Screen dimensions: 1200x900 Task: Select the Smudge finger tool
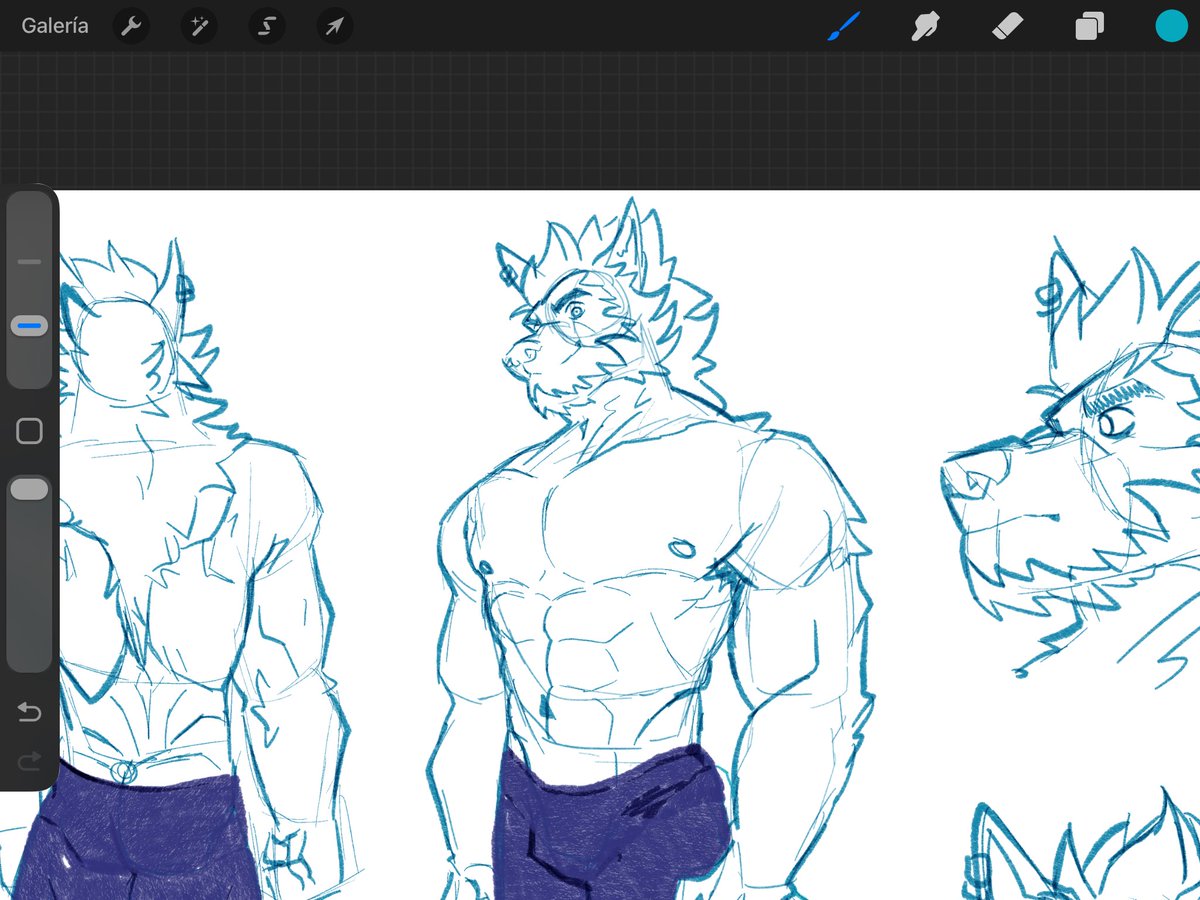(x=926, y=26)
